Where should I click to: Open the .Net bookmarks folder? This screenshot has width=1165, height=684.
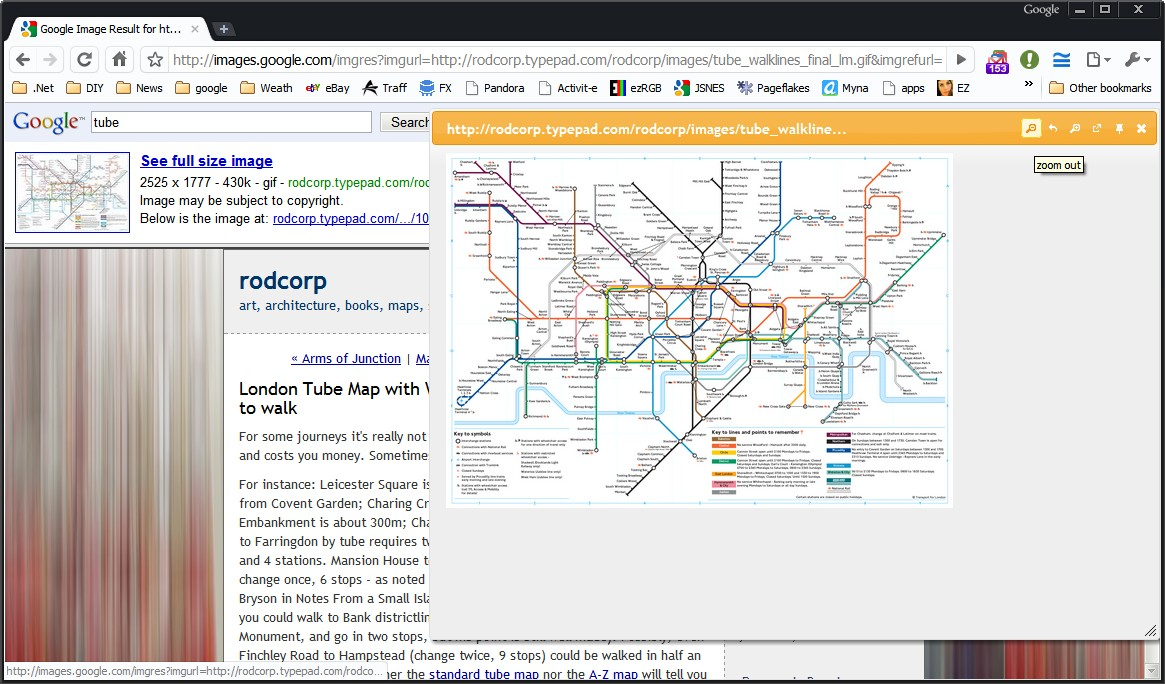[34, 88]
